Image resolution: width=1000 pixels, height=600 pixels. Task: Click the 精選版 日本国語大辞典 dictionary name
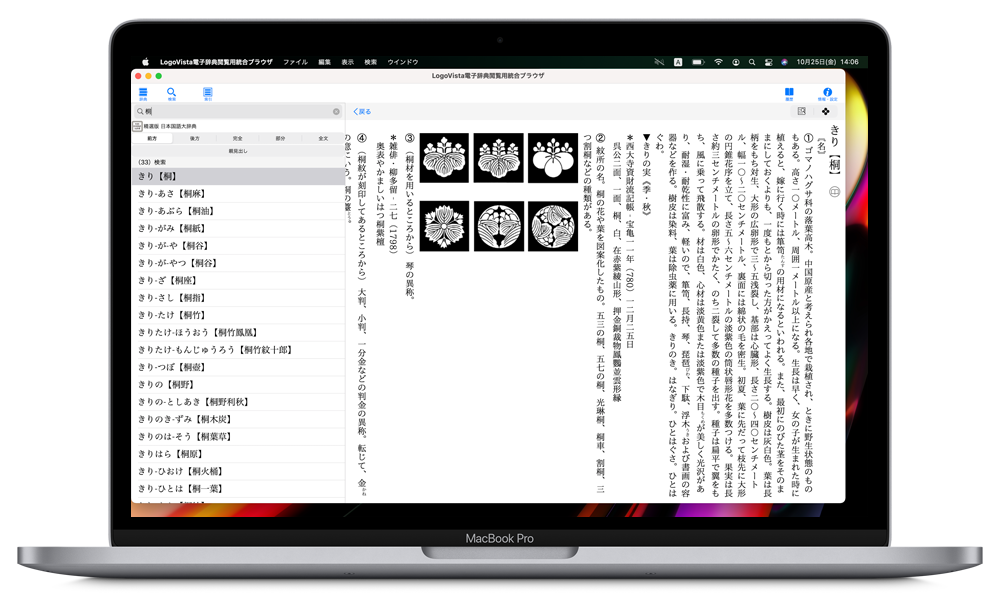point(170,126)
